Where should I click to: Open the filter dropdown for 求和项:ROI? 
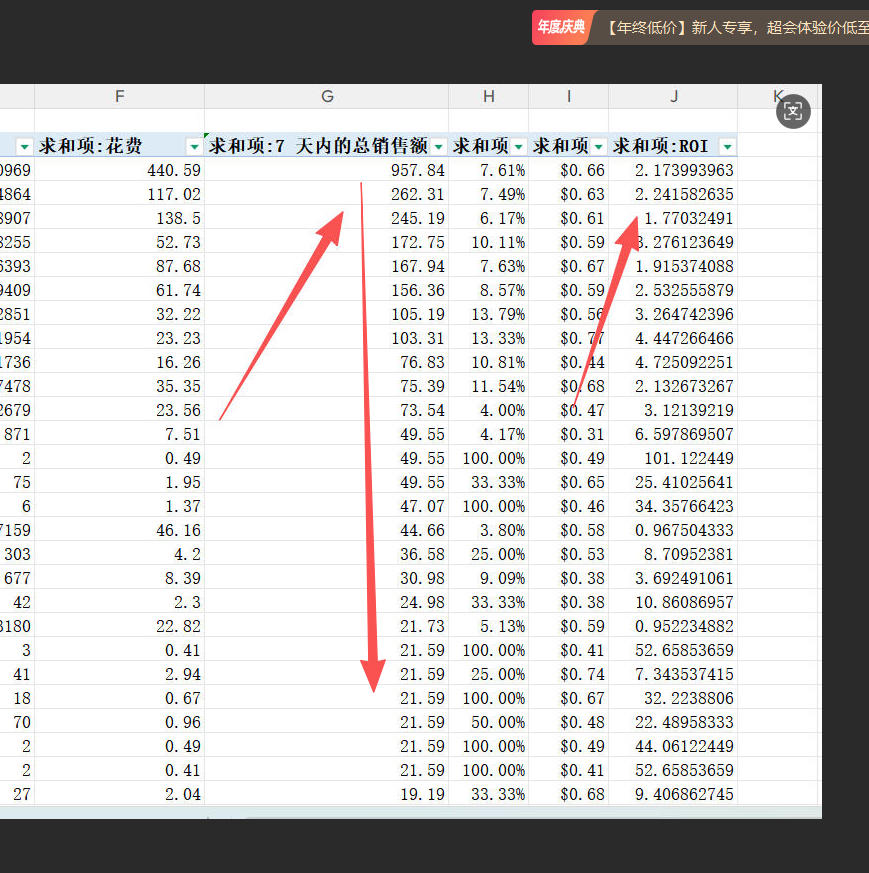click(727, 146)
